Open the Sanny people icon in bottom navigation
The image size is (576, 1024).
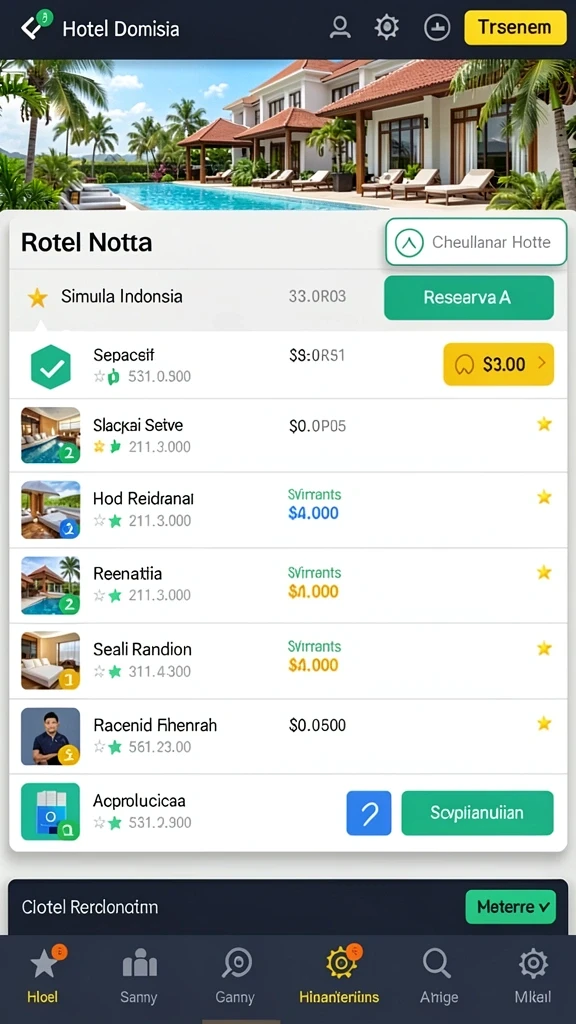pos(139,964)
